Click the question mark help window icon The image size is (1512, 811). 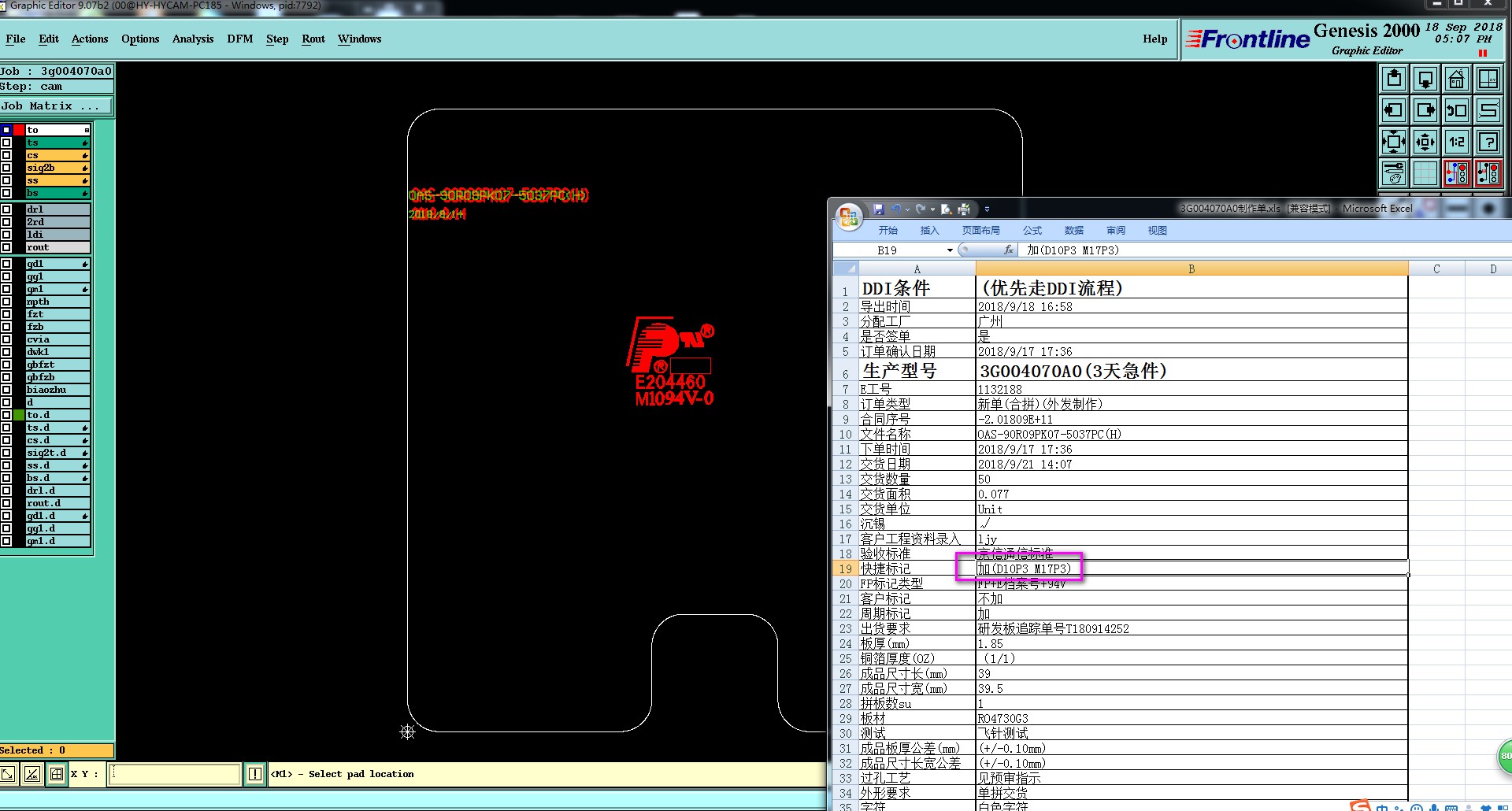pyautogui.click(x=1488, y=142)
